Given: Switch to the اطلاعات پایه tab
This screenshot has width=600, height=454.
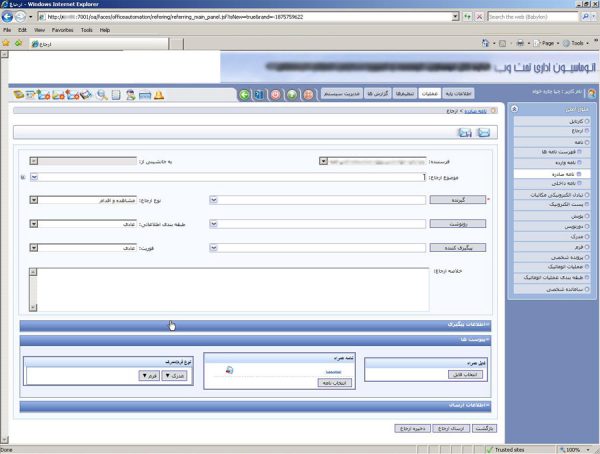Looking at the screenshot, I should (458, 94).
